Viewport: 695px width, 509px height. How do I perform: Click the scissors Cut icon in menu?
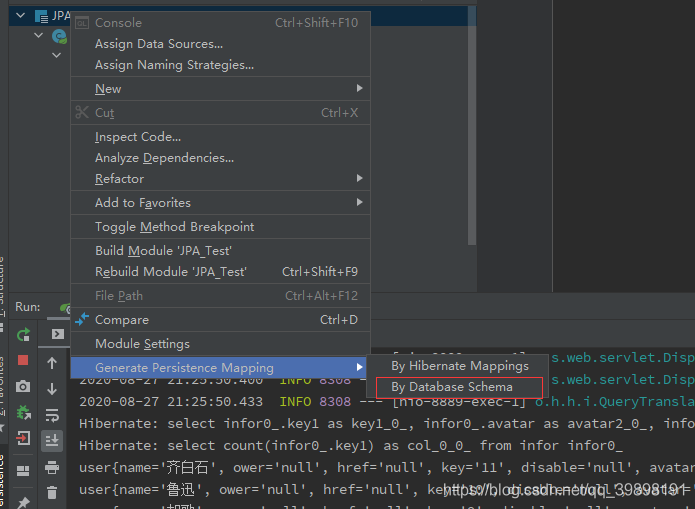[x=82, y=112]
